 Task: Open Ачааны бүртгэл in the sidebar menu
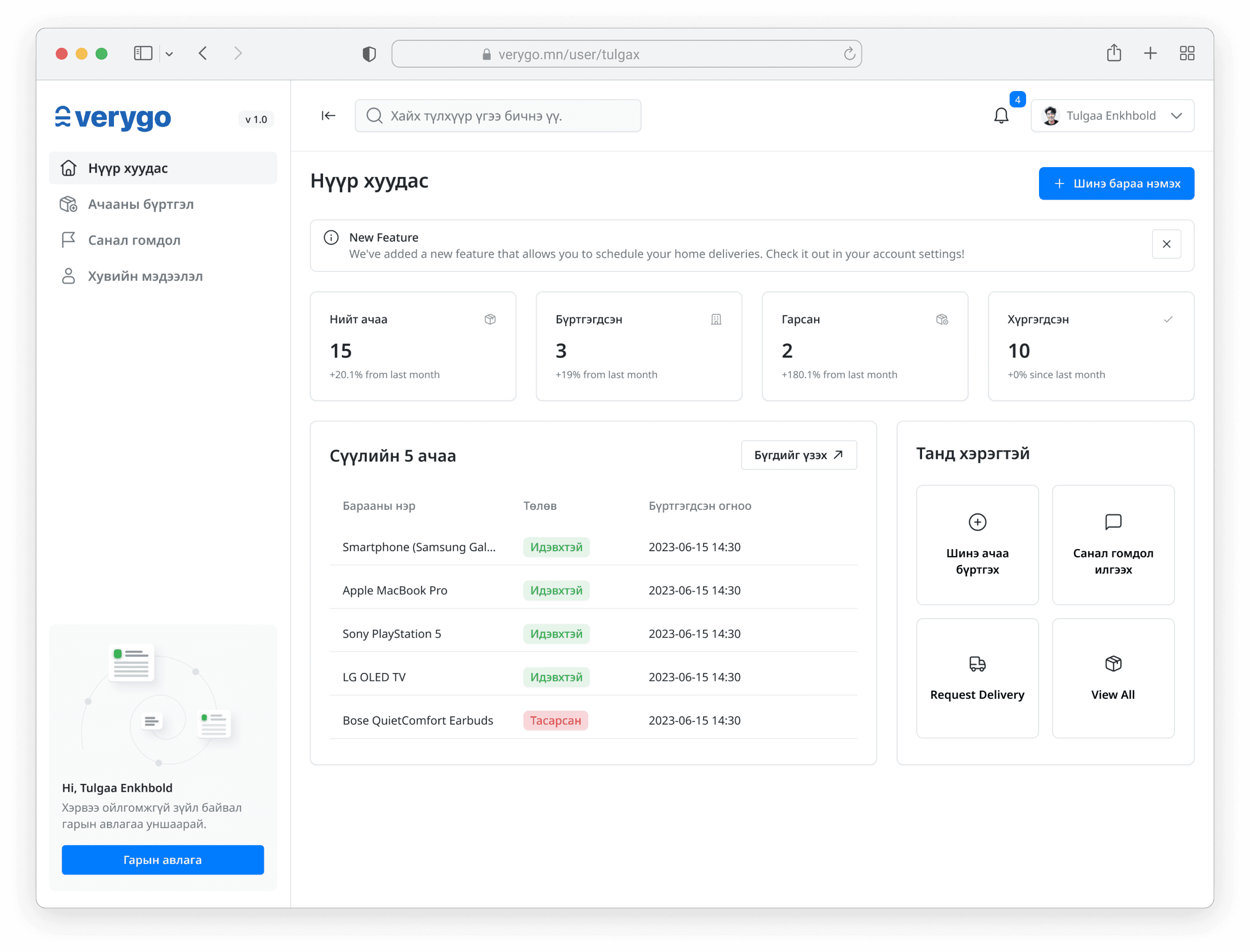(141, 204)
